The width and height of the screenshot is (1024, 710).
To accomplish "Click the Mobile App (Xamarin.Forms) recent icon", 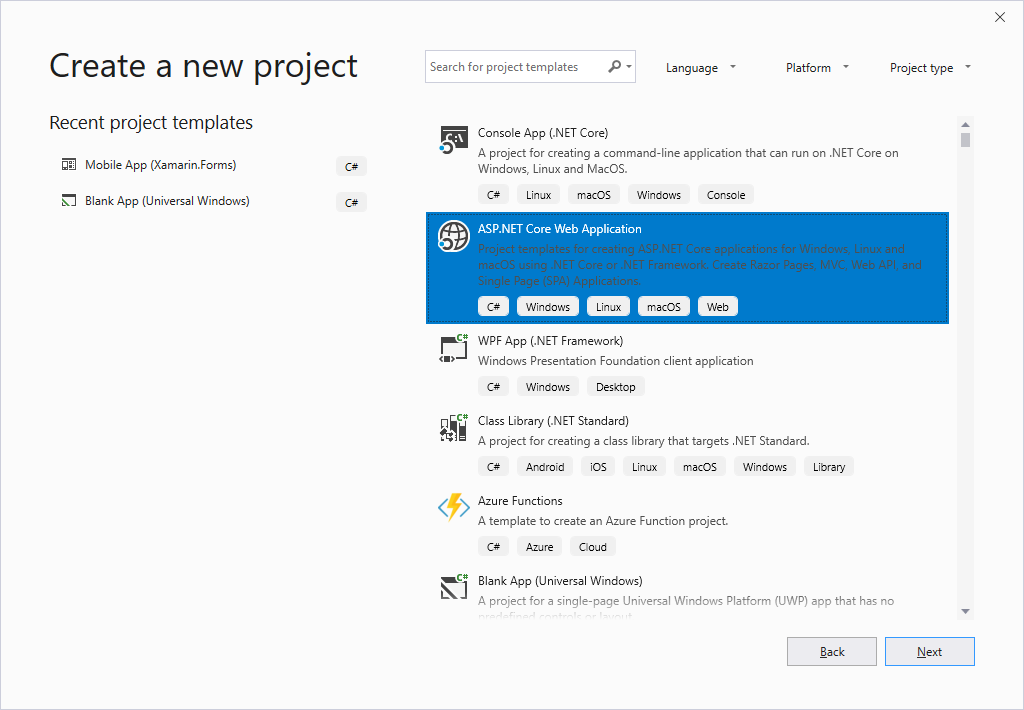I will click(x=69, y=165).
